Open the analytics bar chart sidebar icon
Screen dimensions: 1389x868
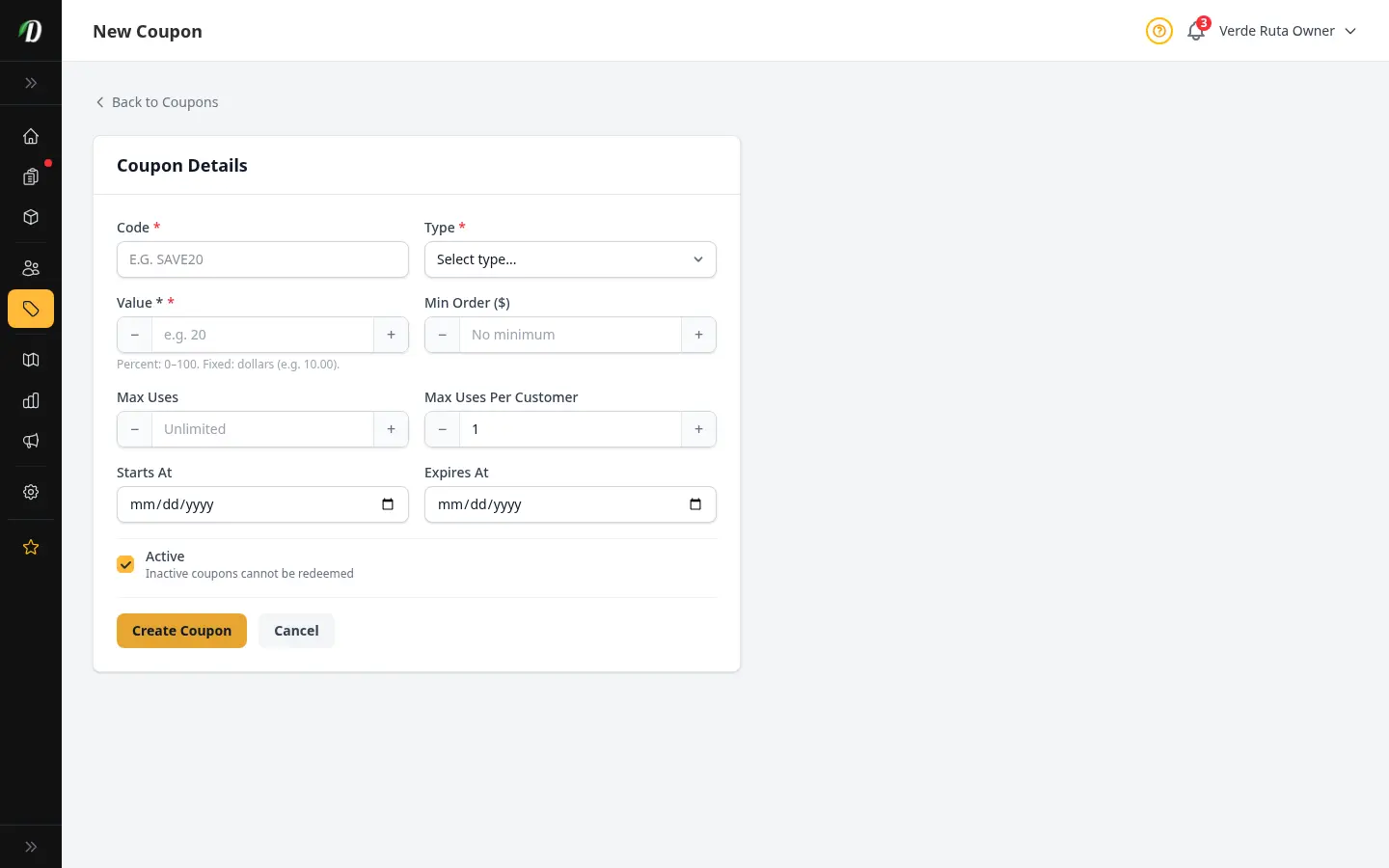(x=31, y=400)
